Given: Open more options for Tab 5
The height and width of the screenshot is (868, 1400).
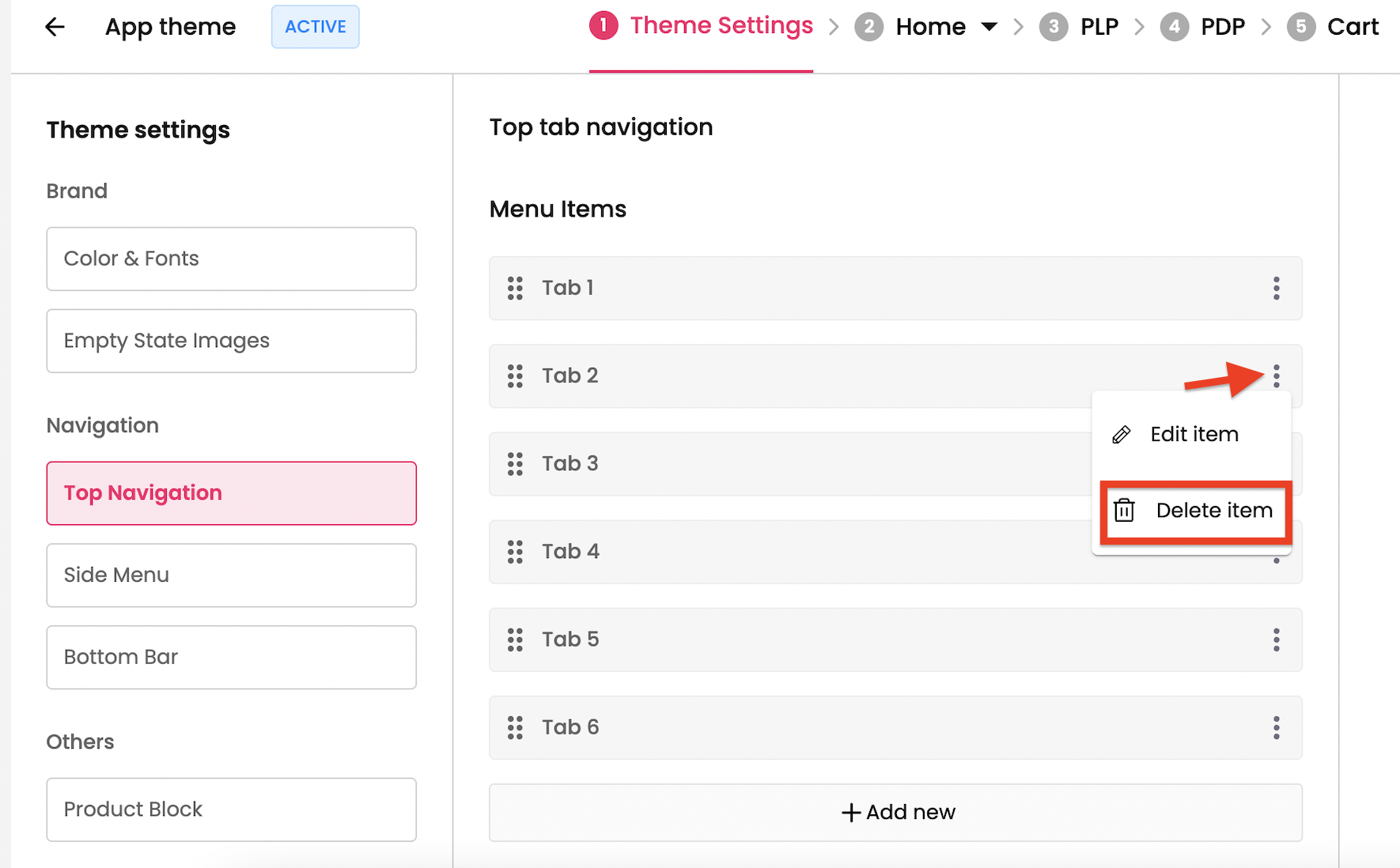Looking at the screenshot, I should (1276, 640).
